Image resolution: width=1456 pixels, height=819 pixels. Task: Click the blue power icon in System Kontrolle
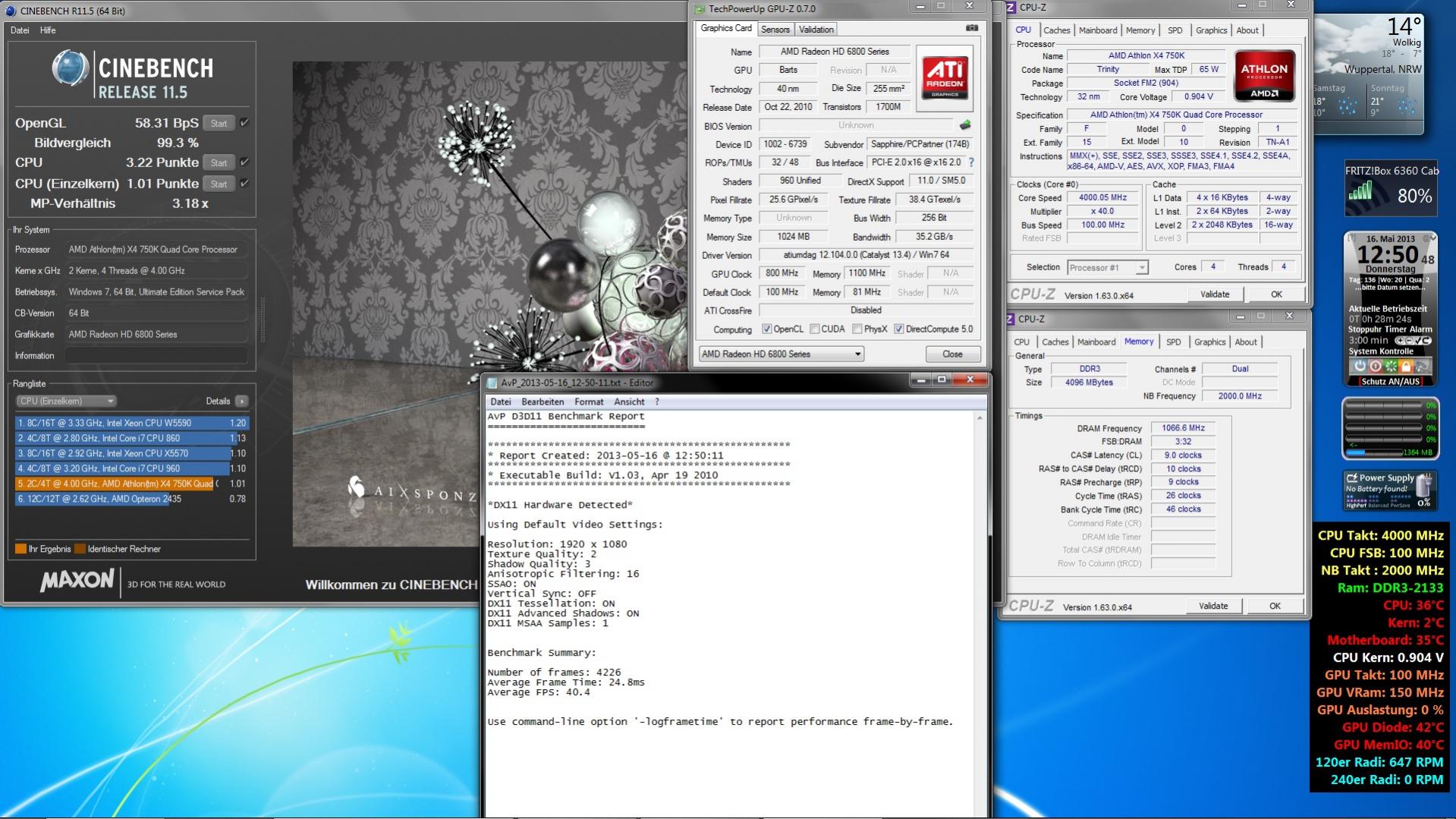click(x=1359, y=366)
